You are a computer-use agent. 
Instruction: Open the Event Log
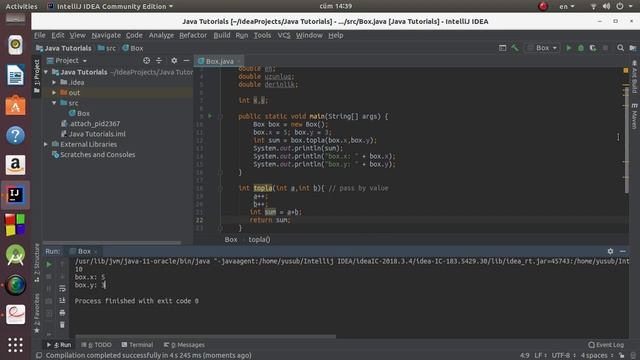tap(606, 345)
